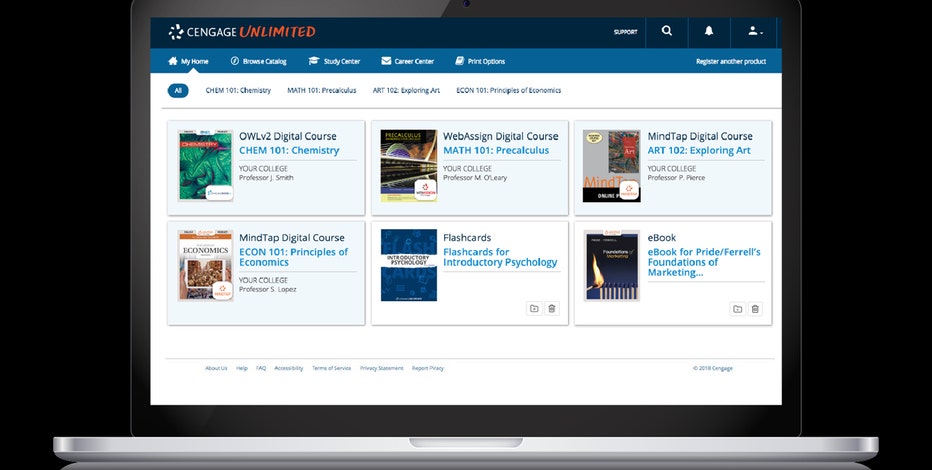Open the Foundations of Marketing cover thumbnail
Image resolution: width=932 pixels, height=470 pixels.
tap(612, 266)
